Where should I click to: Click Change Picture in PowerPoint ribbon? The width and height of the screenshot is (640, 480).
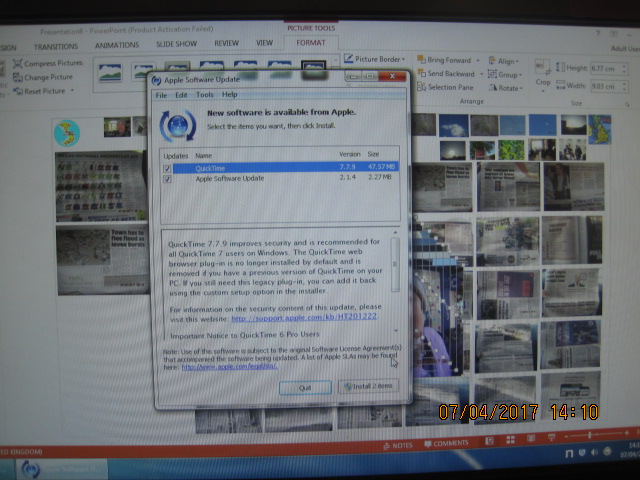(x=43, y=77)
